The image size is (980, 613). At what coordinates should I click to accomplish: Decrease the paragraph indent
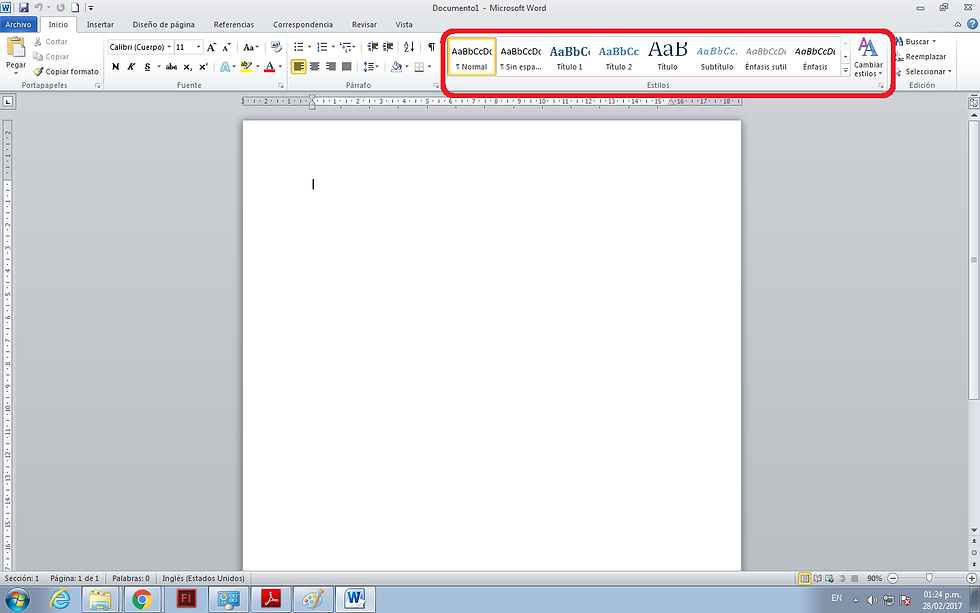pyautogui.click(x=372, y=47)
